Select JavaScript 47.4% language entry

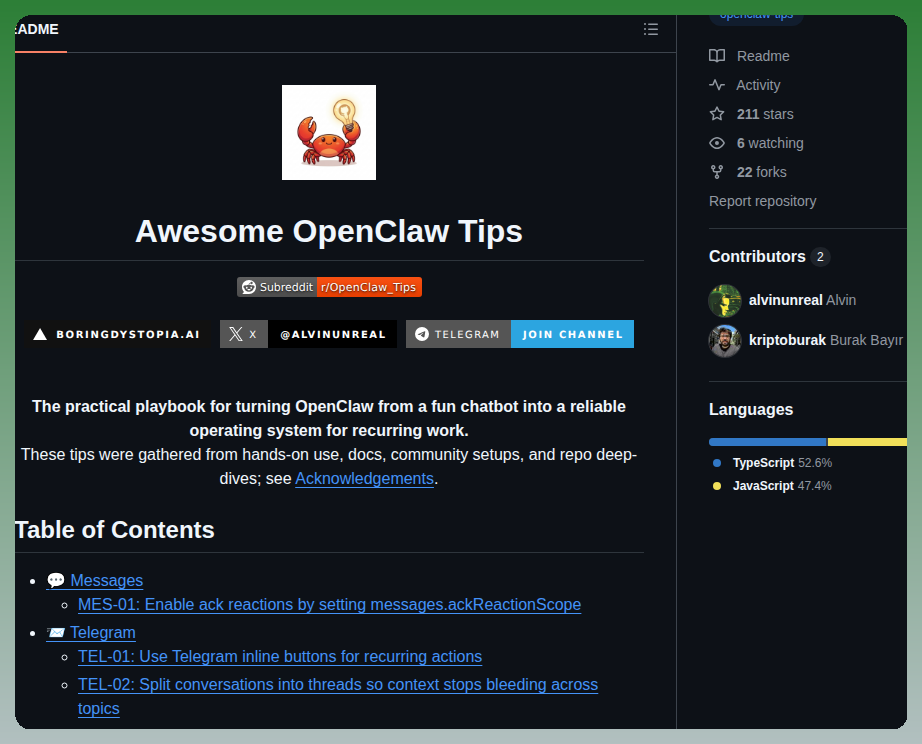[781, 486]
